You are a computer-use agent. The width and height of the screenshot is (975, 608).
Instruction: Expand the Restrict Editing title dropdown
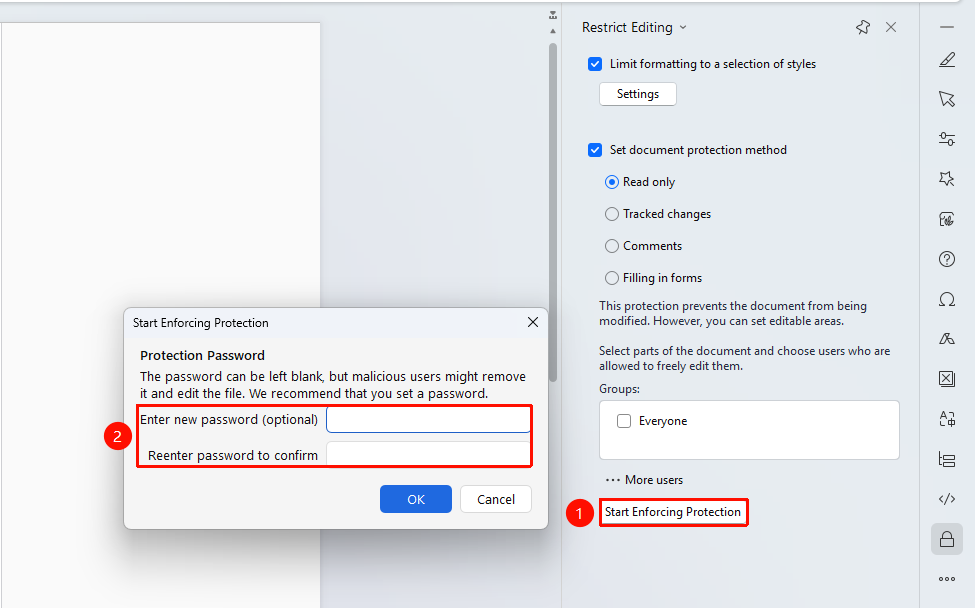tap(683, 27)
